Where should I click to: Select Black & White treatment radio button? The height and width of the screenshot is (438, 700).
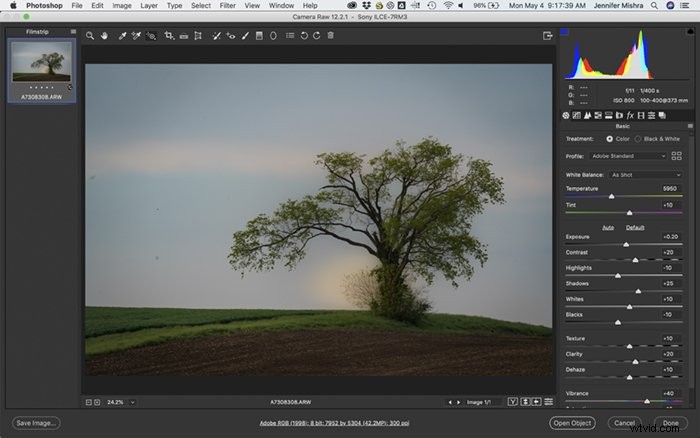tap(638, 139)
